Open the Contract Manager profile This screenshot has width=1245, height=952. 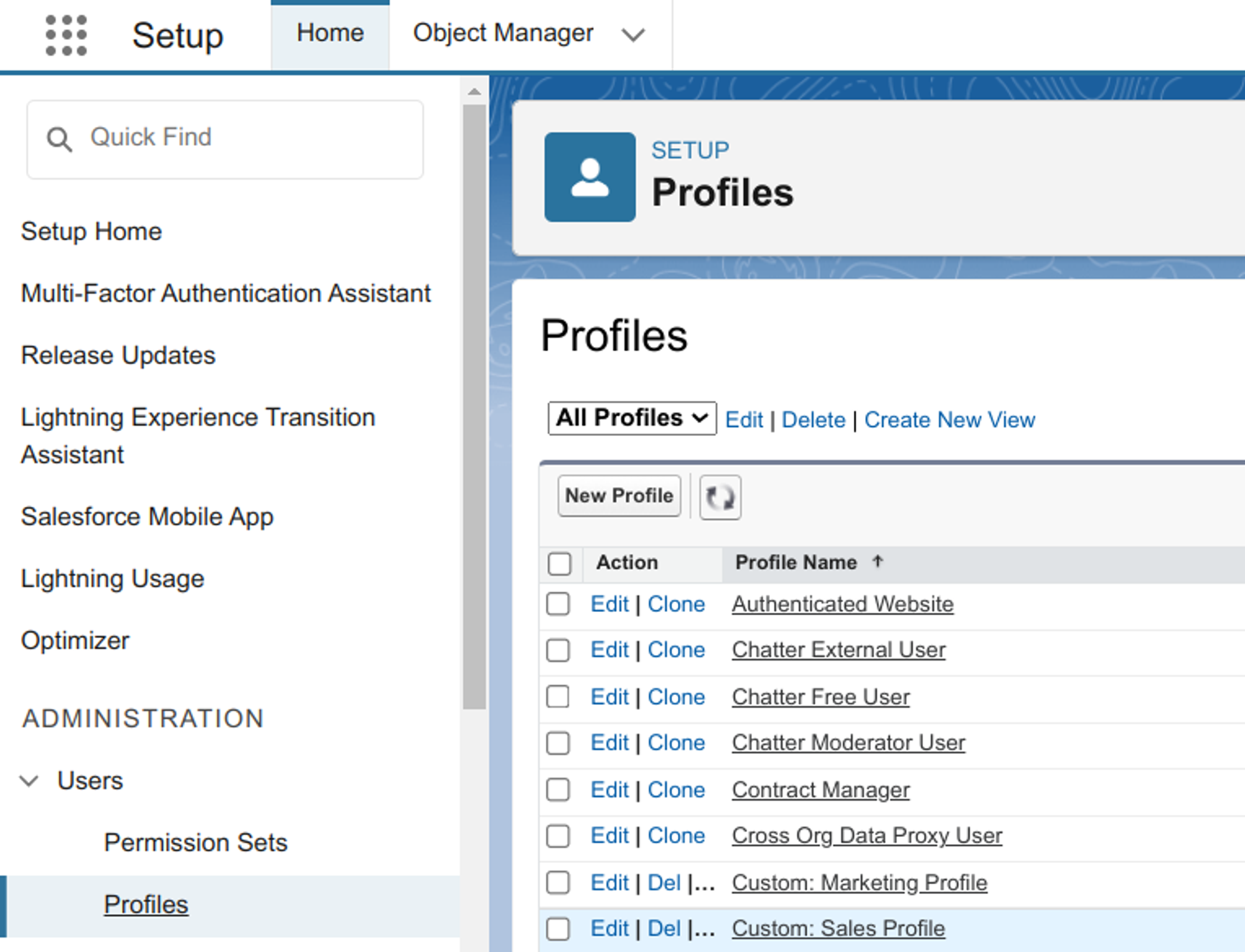[x=820, y=789]
